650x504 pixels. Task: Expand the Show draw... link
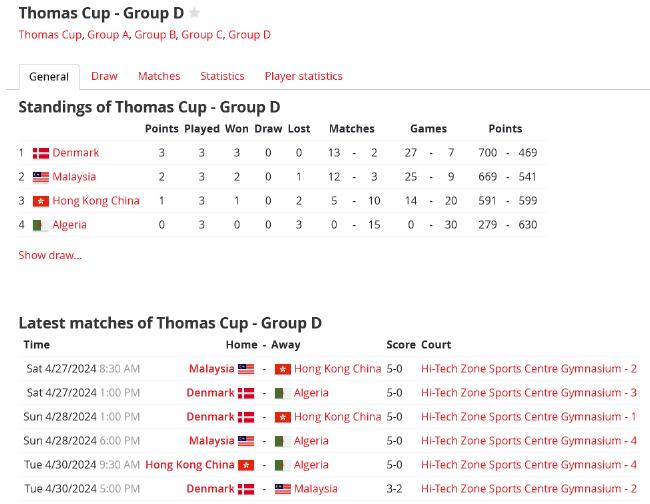coord(50,255)
